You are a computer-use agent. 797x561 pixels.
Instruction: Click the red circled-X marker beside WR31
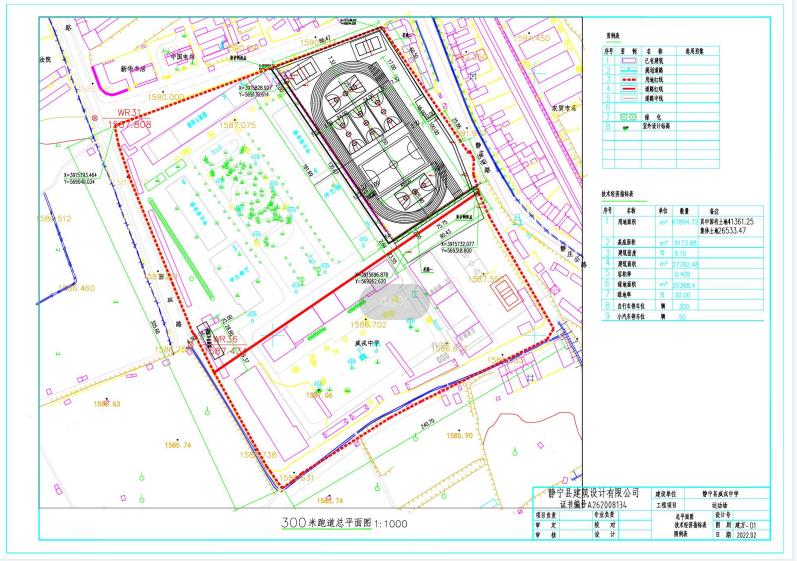[95, 118]
